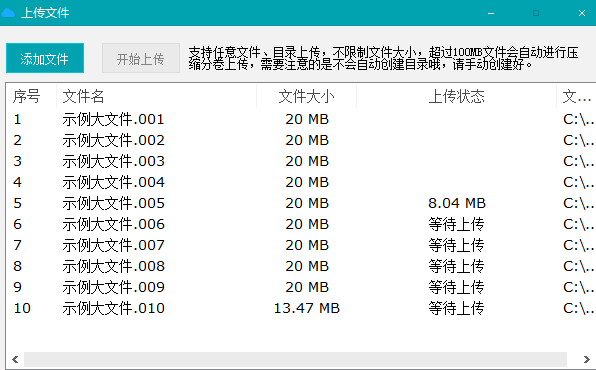Viewport: 596px width, 370px height.
Task: Select the row 示例大文件.001
Action: click(x=301, y=119)
